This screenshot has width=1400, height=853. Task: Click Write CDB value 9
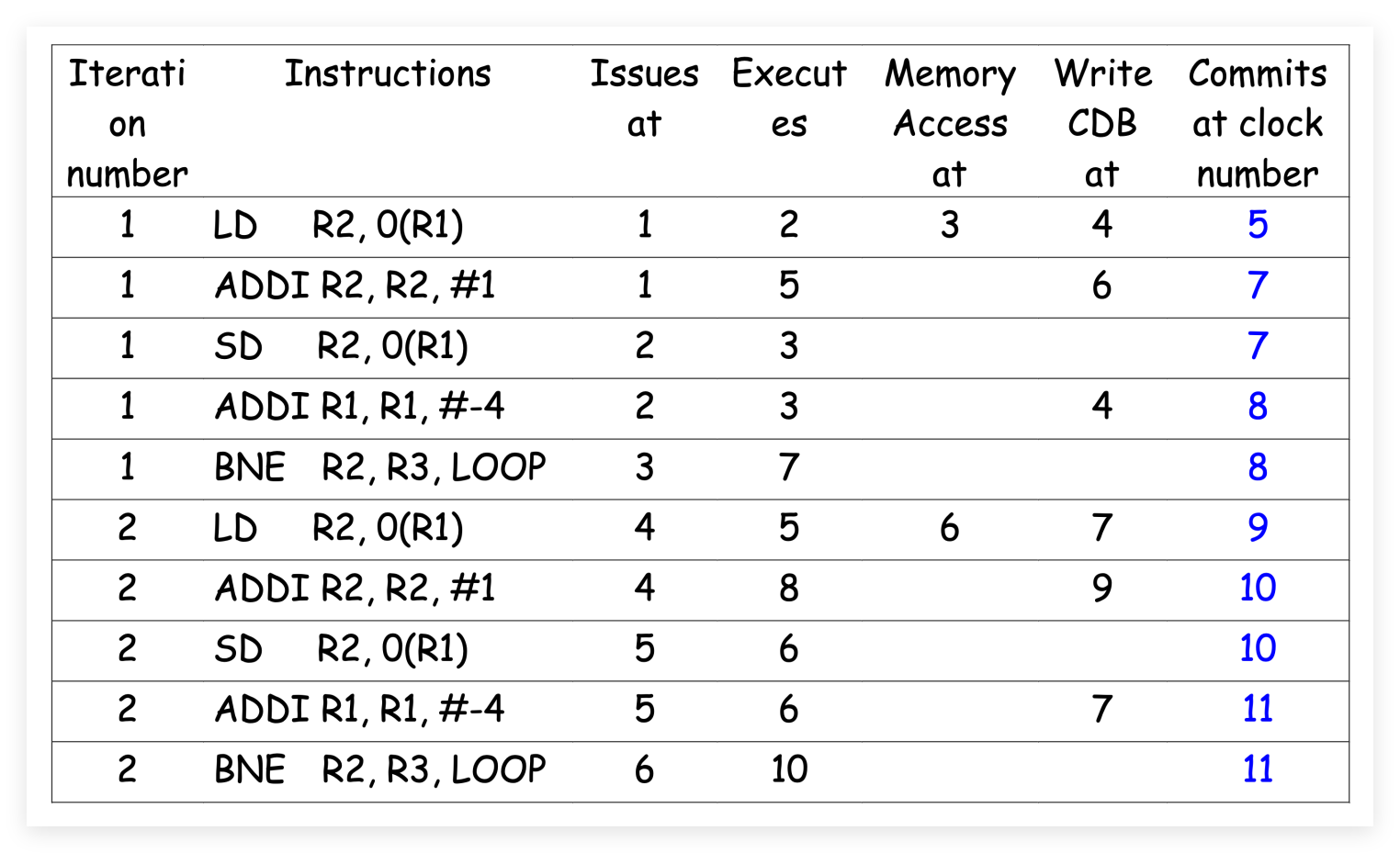tap(1102, 588)
